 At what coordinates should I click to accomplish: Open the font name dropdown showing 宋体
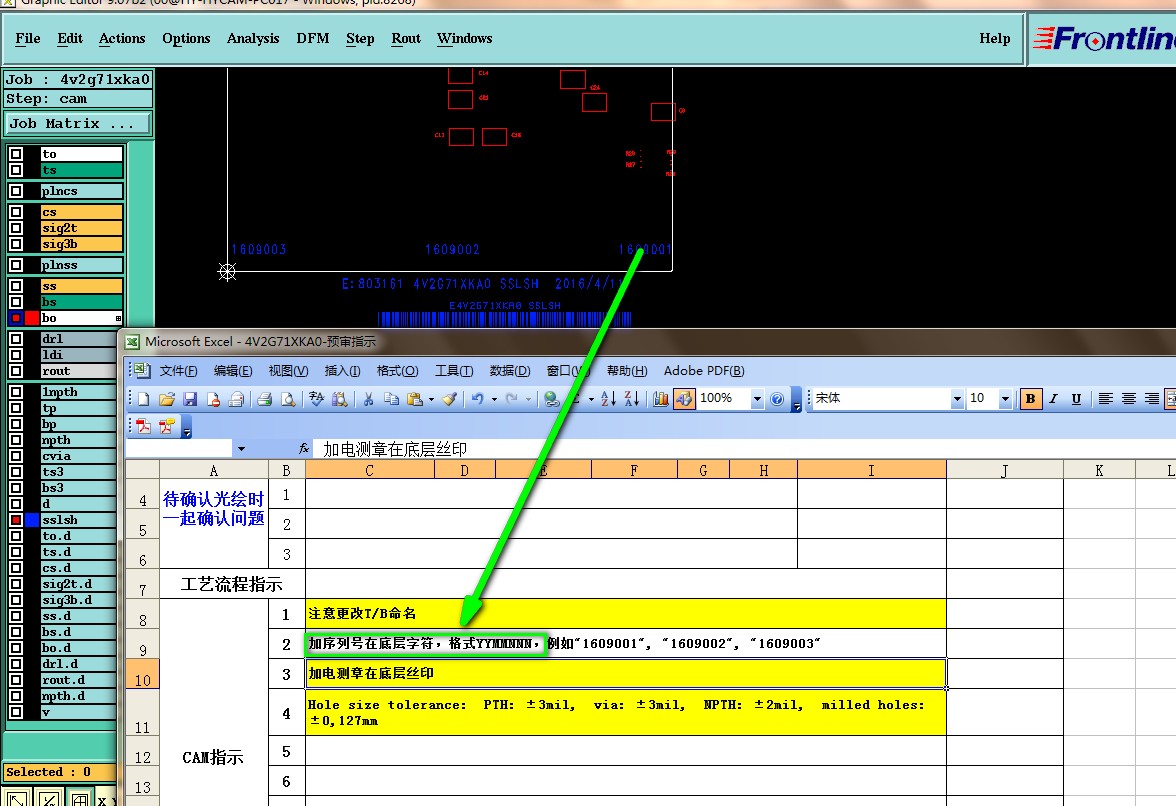[x=957, y=399]
